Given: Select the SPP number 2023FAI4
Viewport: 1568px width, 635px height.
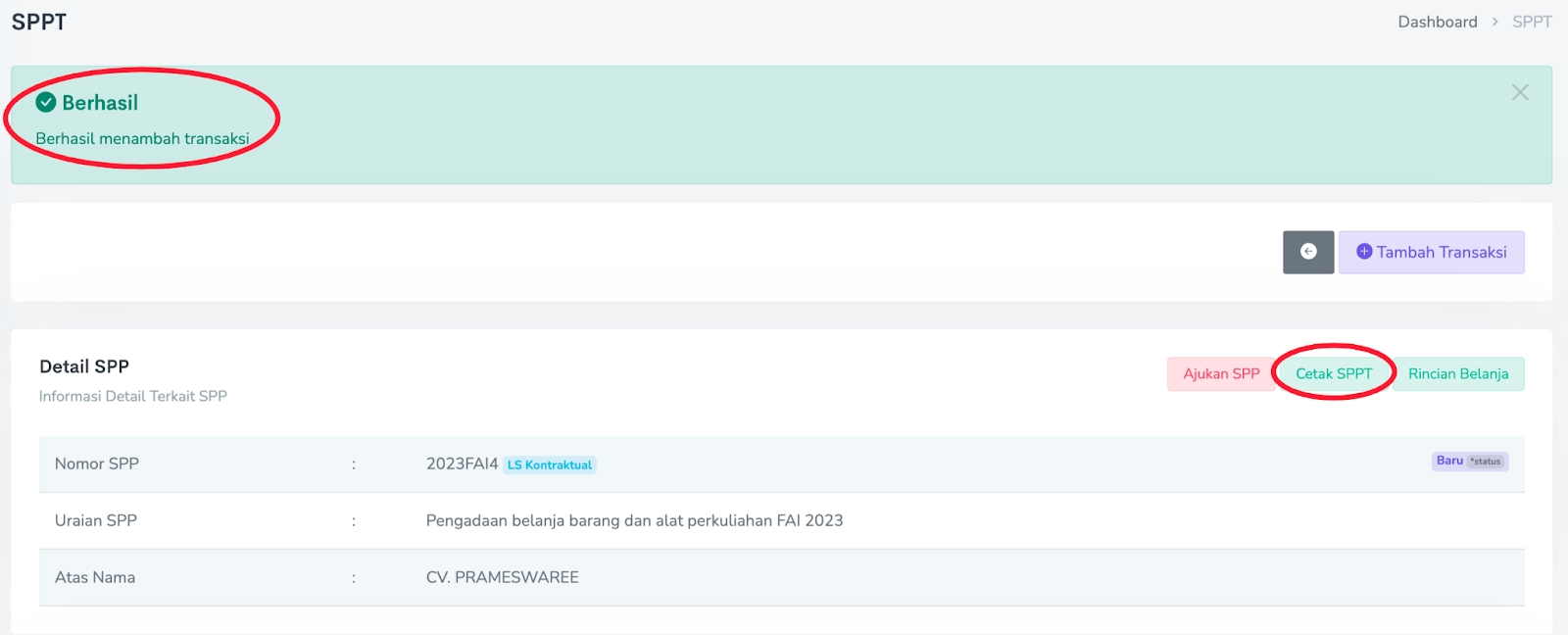Looking at the screenshot, I should [x=462, y=464].
